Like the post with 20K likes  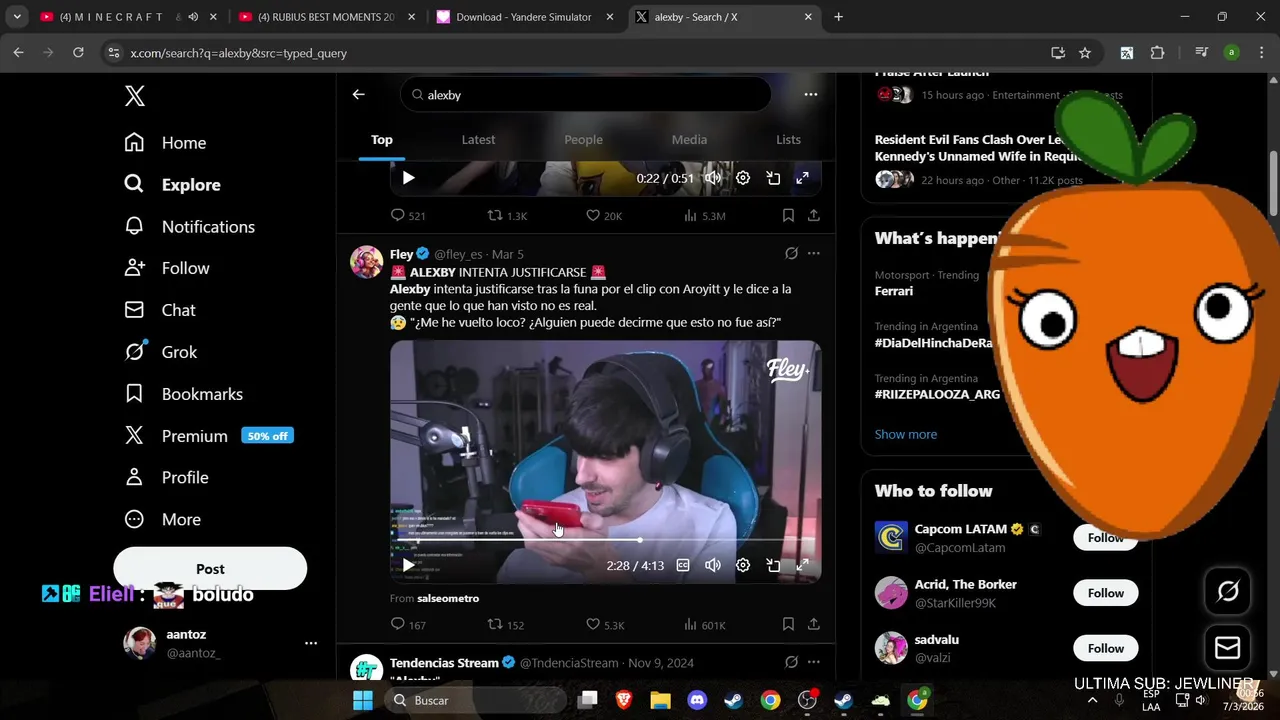(x=604, y=216)
